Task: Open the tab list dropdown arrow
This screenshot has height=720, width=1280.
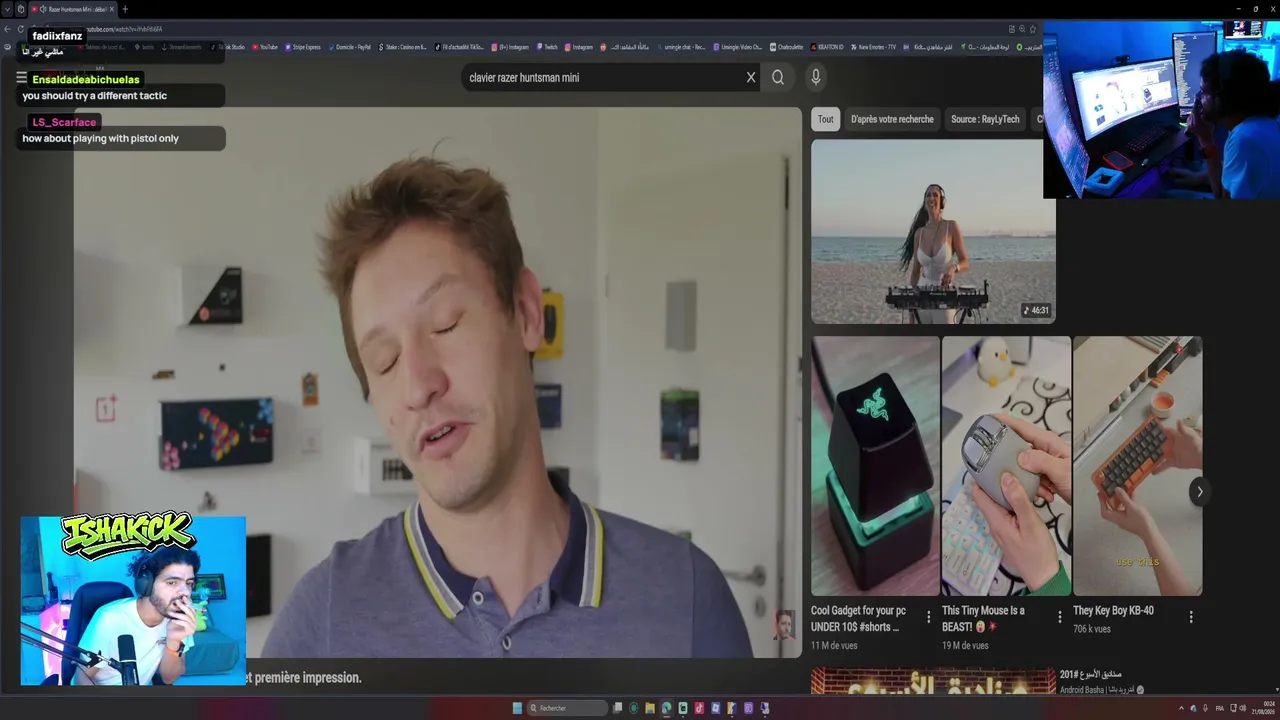Action: pyautogui.click(x=8, y=9)
